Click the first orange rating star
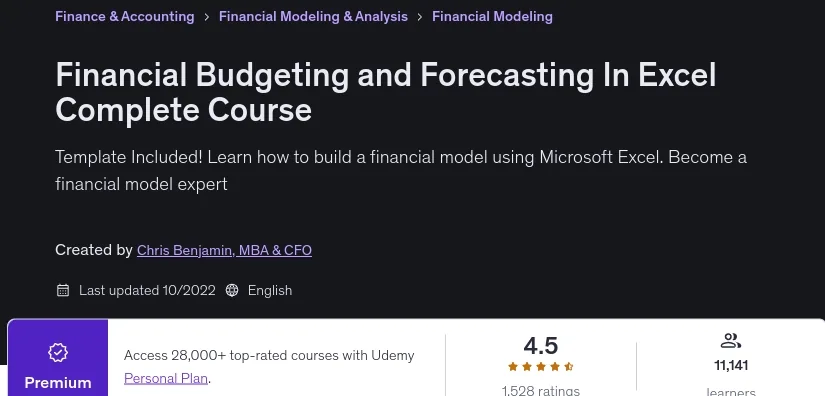The image size is (825, 396). 513,367
